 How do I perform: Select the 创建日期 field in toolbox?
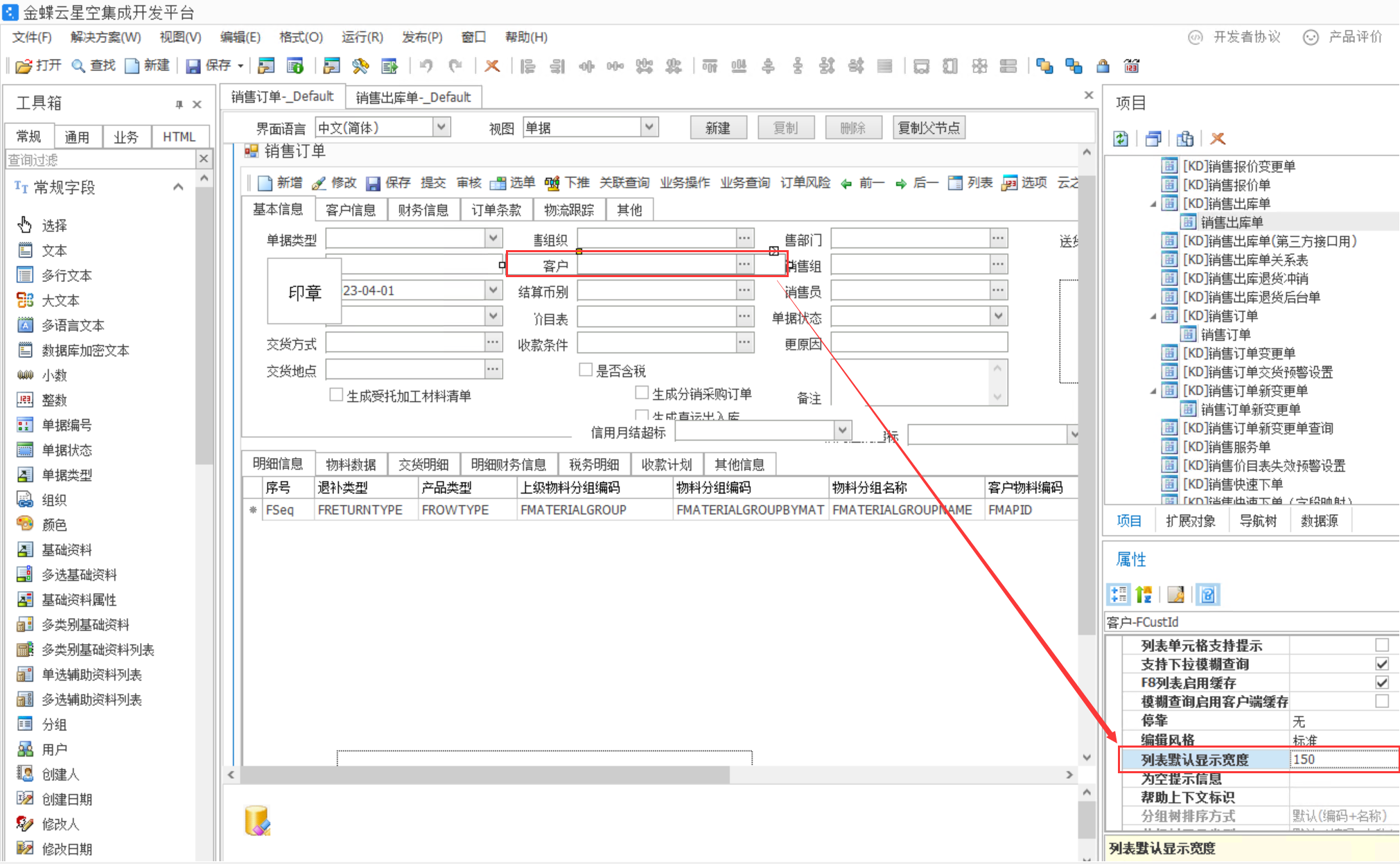point(54,799)
